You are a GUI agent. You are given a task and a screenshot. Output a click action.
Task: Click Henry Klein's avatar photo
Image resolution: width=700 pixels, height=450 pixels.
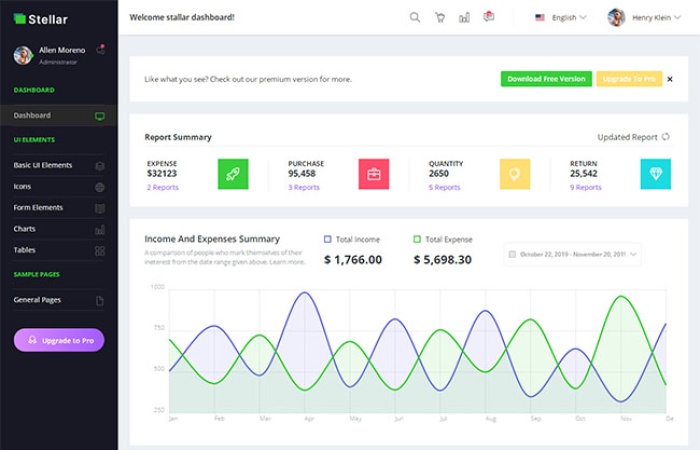pyautogui.click(x=616, y=17)
